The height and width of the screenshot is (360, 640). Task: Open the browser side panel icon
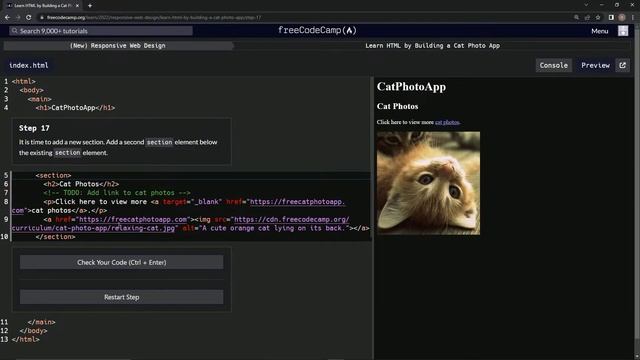tap(611, 18)
